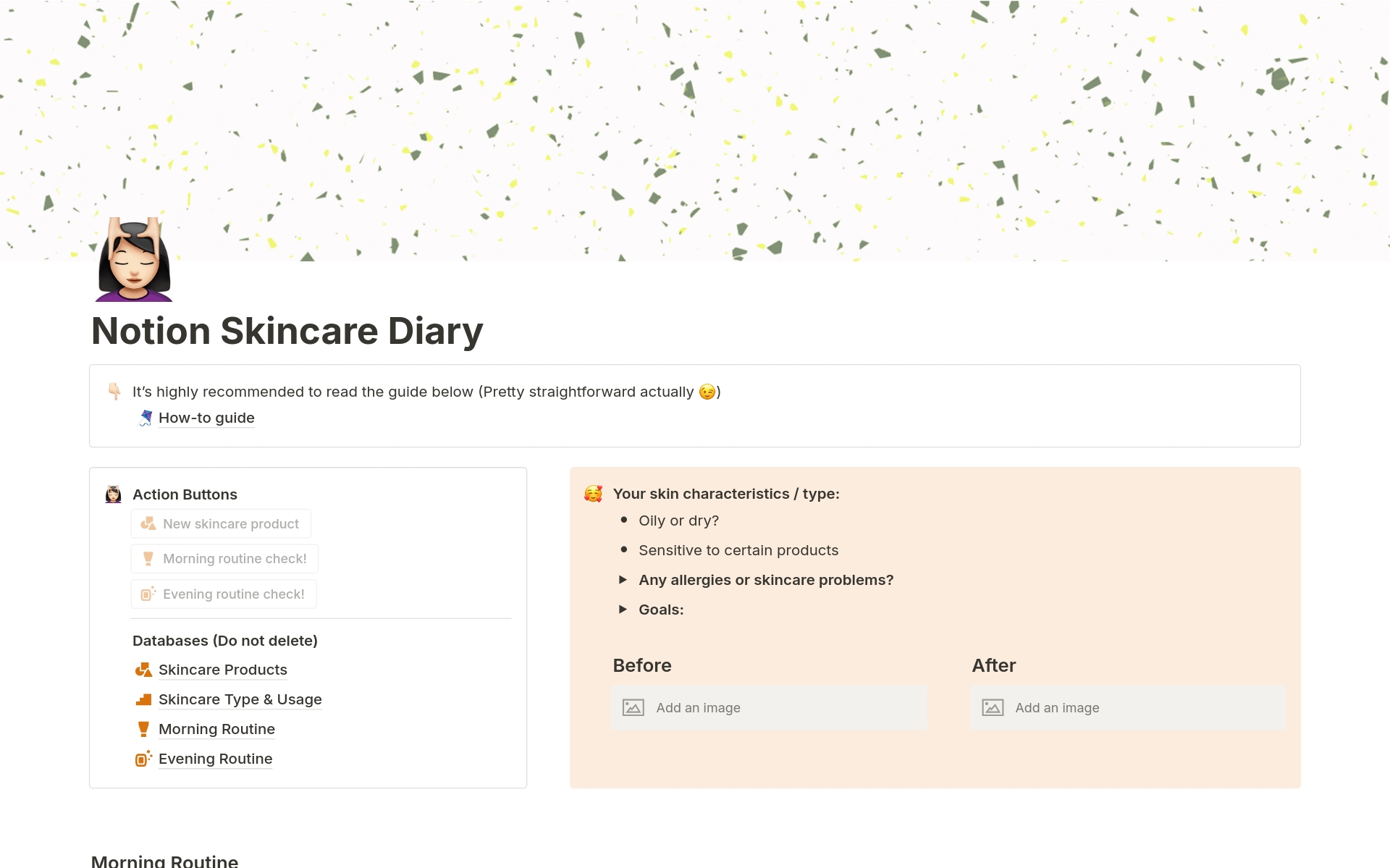Open the Evening Routine database link
The image size is (1390, 868).
[x=215, y=758]
